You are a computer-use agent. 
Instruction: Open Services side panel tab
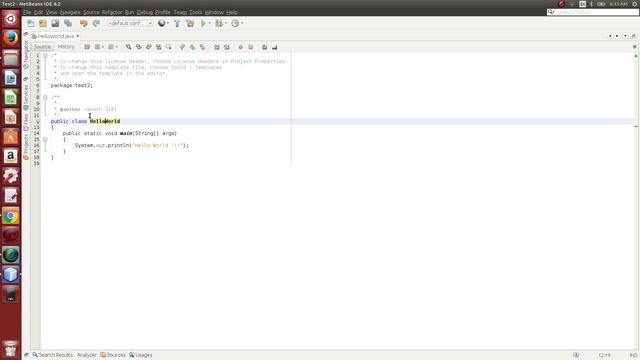point(26,97)
